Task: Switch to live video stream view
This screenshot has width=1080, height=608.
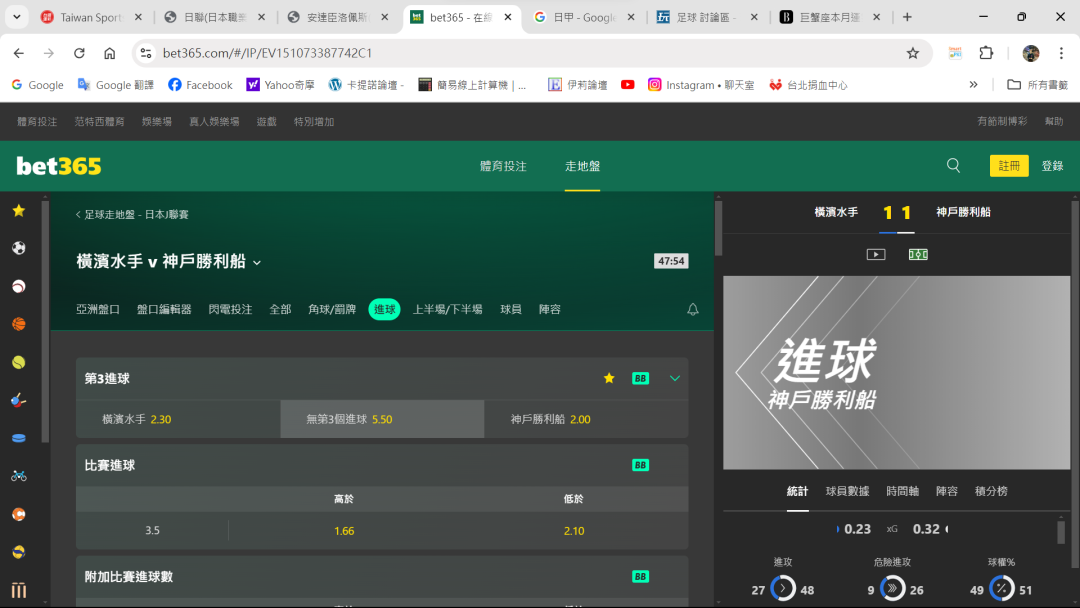Action: (x=875, y=254)
